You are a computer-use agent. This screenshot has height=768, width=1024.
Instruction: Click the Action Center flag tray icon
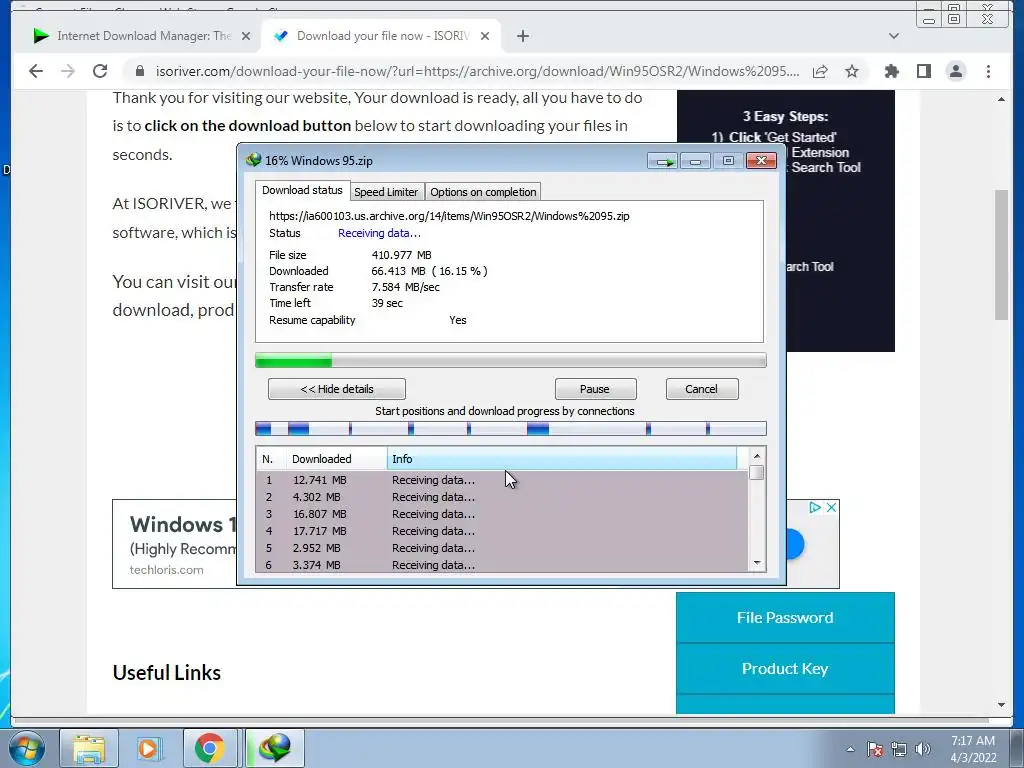click(876, 749)
